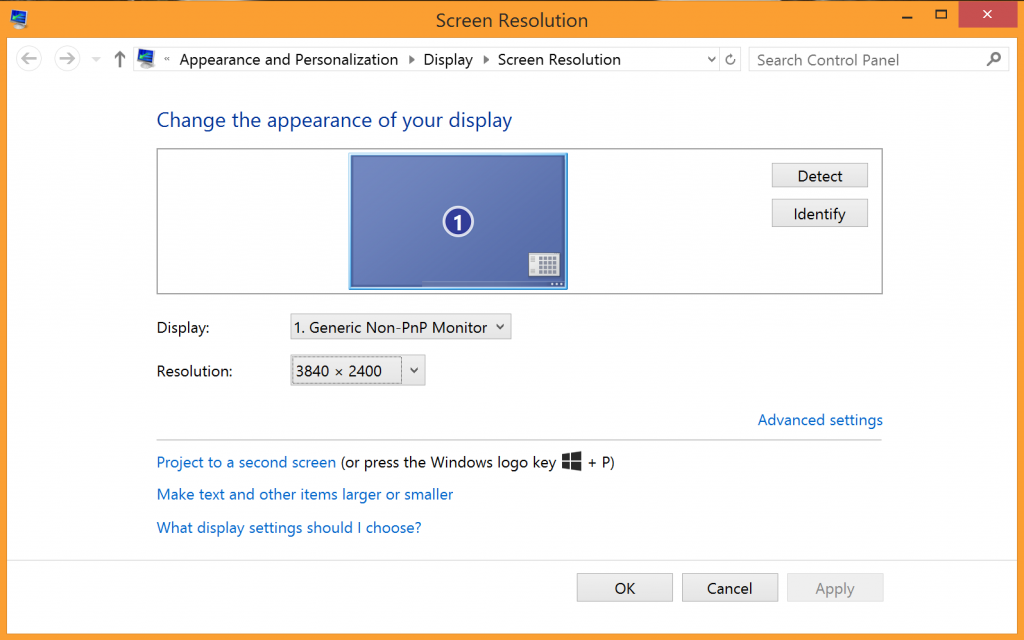Click the Detect button

(820, 176)
